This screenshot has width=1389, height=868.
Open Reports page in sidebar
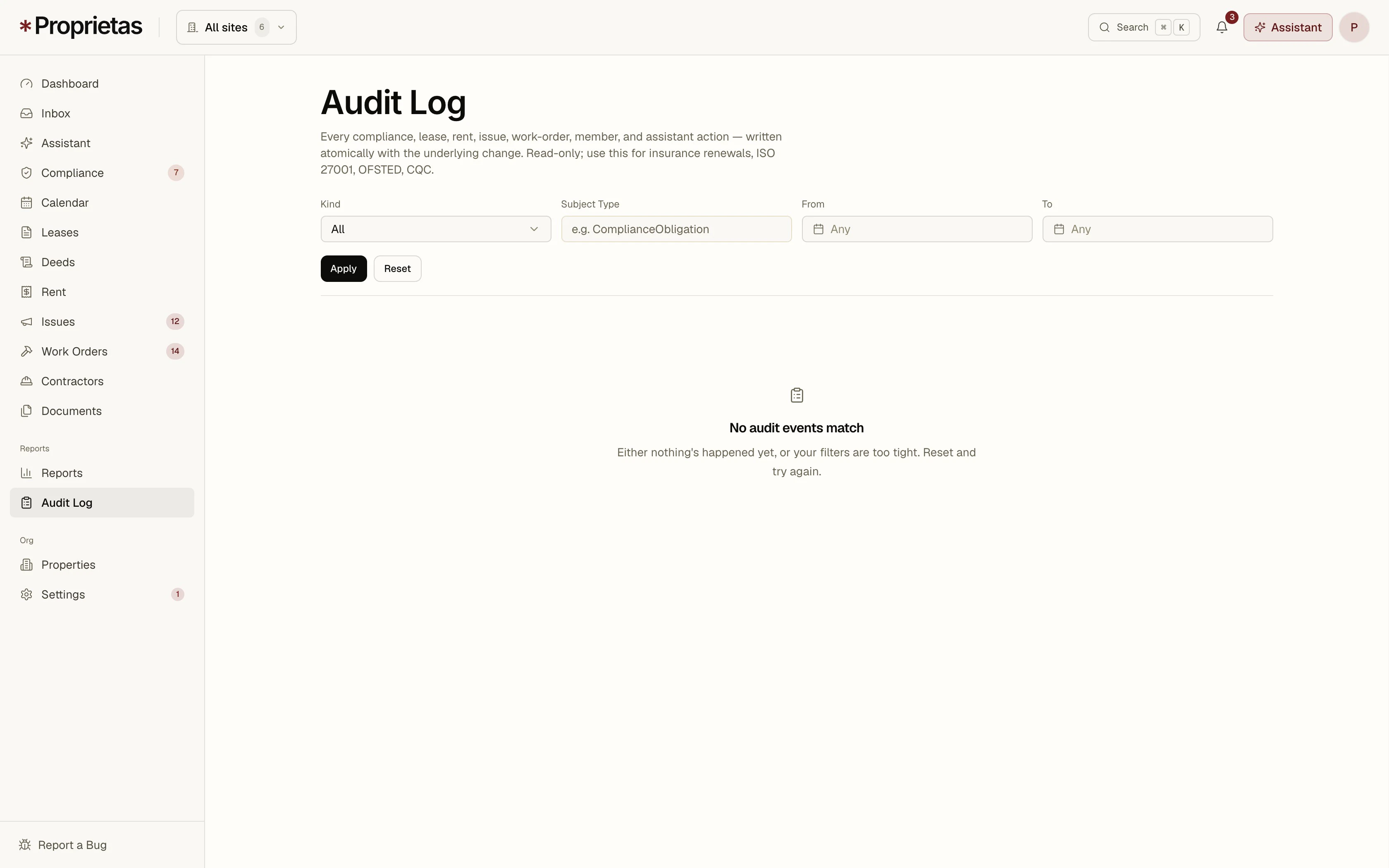point(102,473)
